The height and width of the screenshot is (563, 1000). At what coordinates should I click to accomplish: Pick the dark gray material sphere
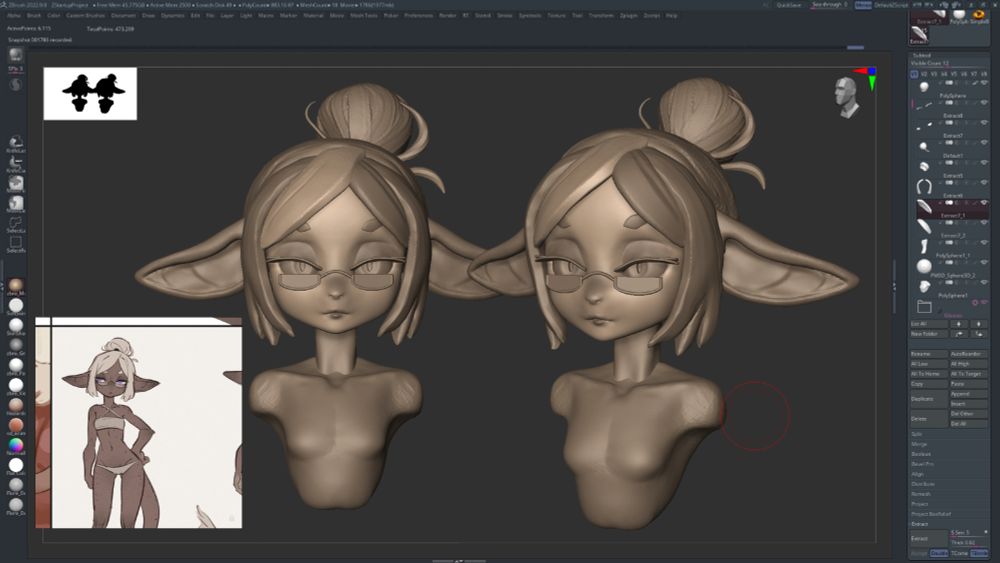click(16, 345)
